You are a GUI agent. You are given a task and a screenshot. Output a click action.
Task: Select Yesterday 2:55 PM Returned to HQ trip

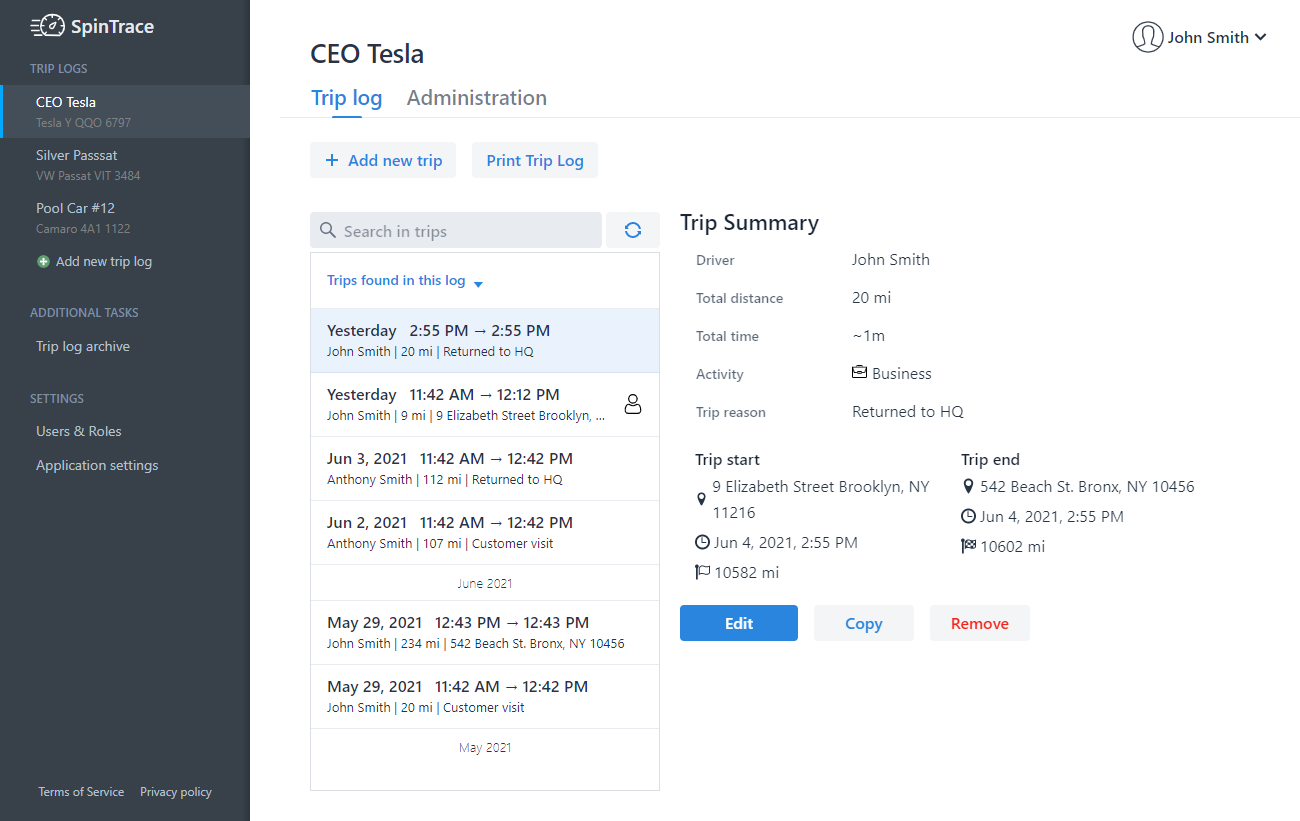point(485,341)
